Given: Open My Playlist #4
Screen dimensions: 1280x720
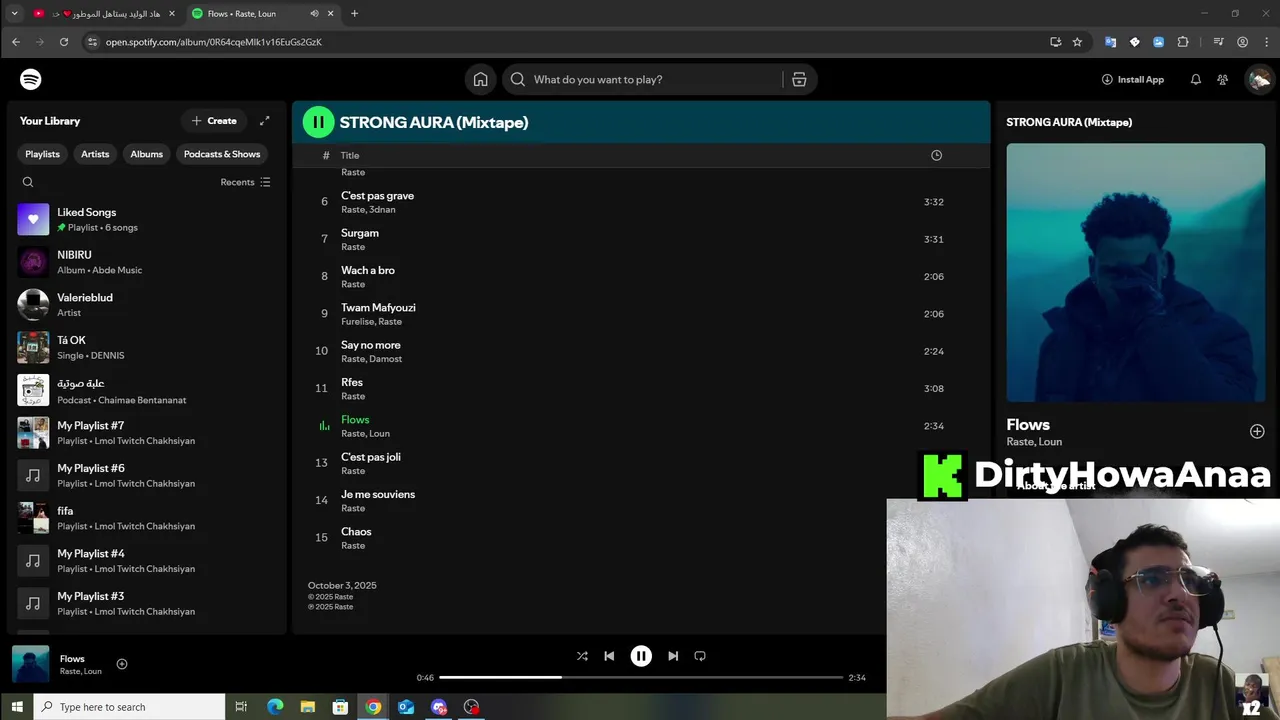Looking at the screenshot, I should tap(145, 561).
